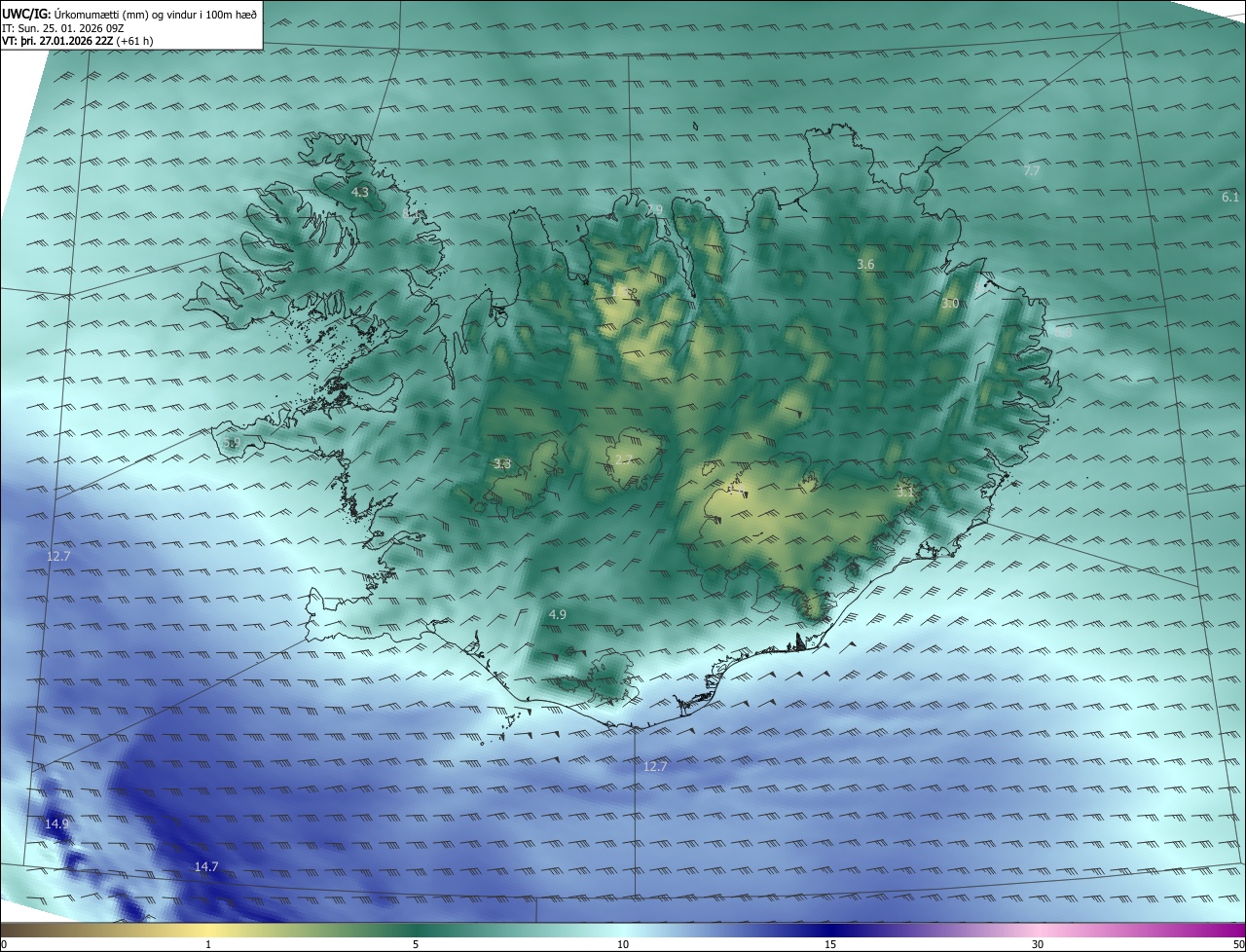
Task: Click the 10 tick label on color scale
Action: coord(623,945)
